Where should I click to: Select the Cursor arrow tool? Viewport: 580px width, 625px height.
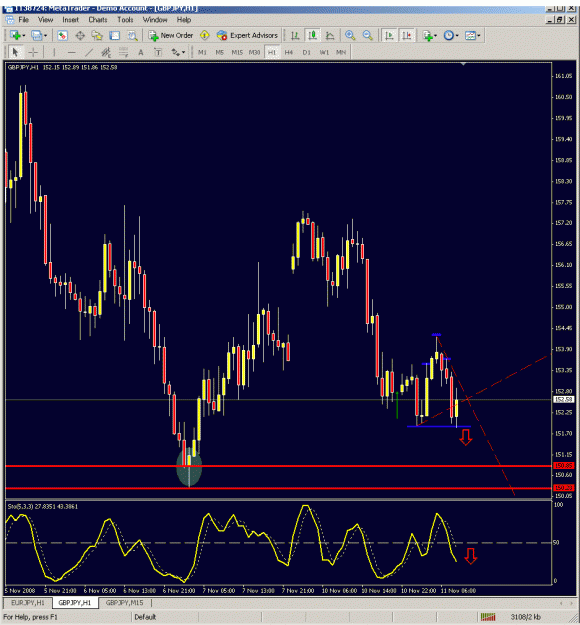(15, 52)
